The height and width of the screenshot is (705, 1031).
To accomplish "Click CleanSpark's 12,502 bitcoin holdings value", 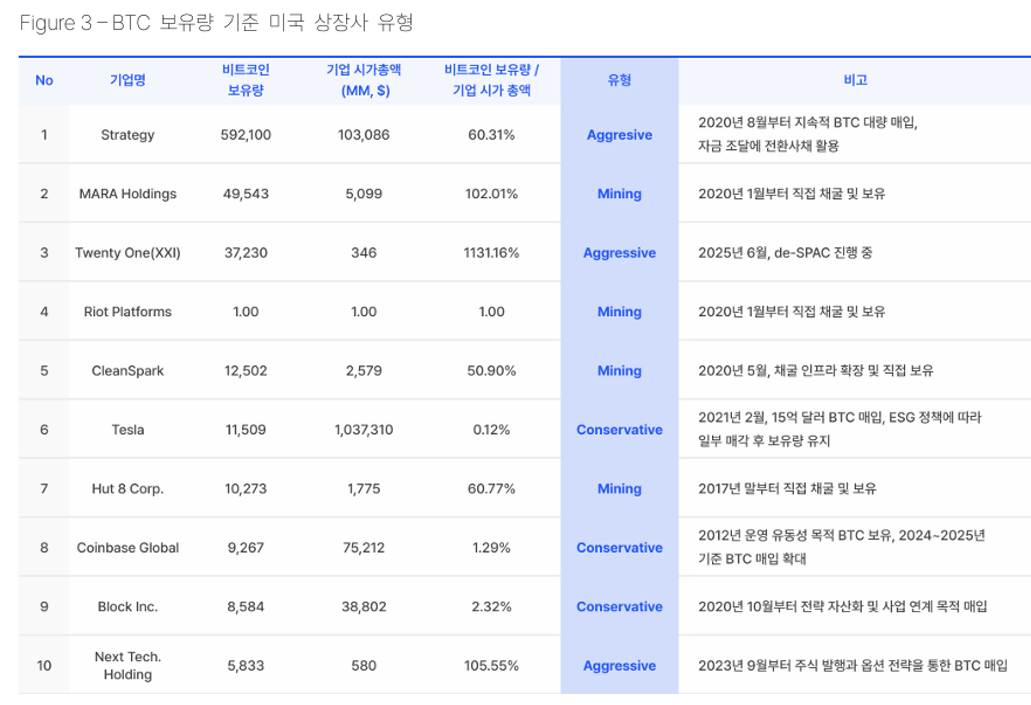I will click(x=245, y=371).
